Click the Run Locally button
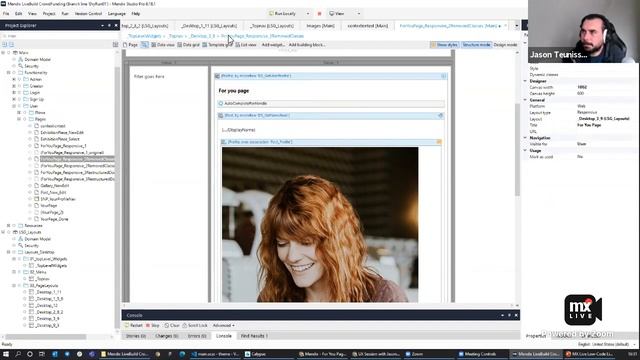640x360 pixels. (282, 13)
